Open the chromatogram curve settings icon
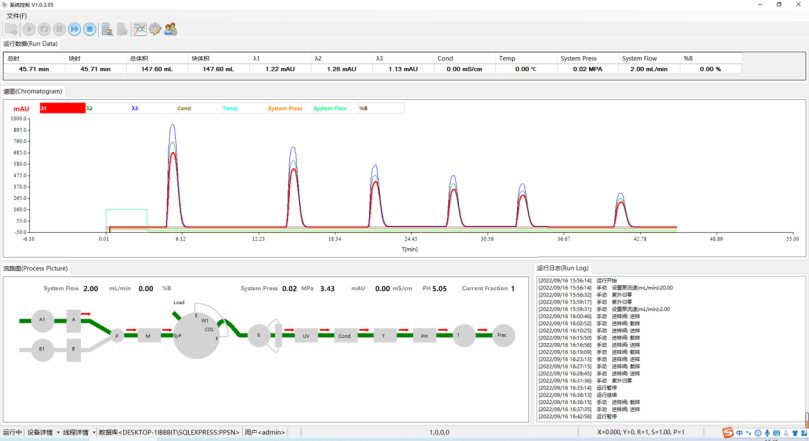Screen dimensions: 809x441 [140, 29]
